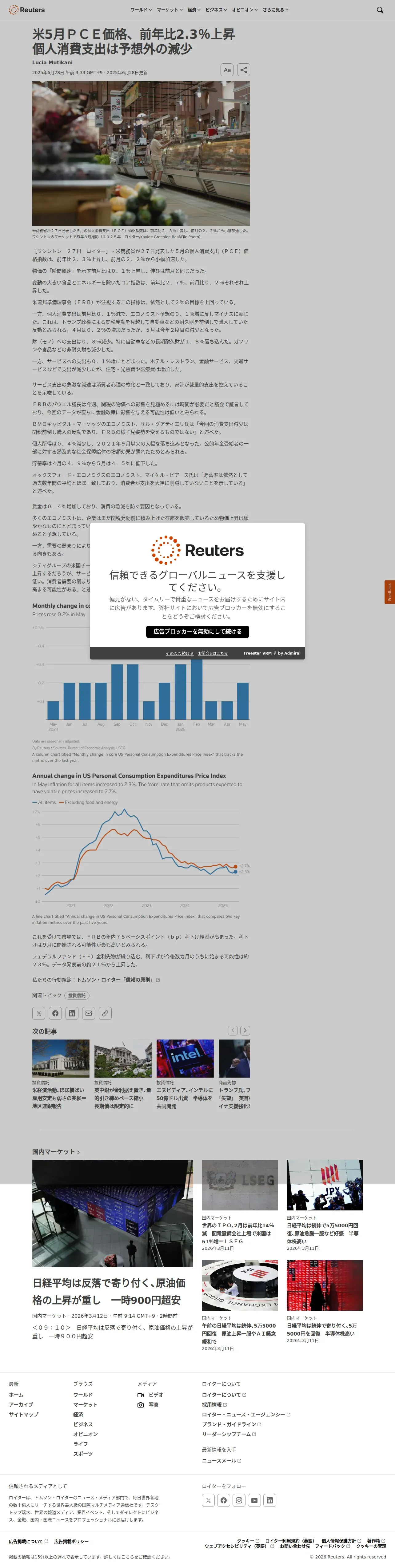Open ブランド・ガイドライン footer link

[x=231, y=1424]
